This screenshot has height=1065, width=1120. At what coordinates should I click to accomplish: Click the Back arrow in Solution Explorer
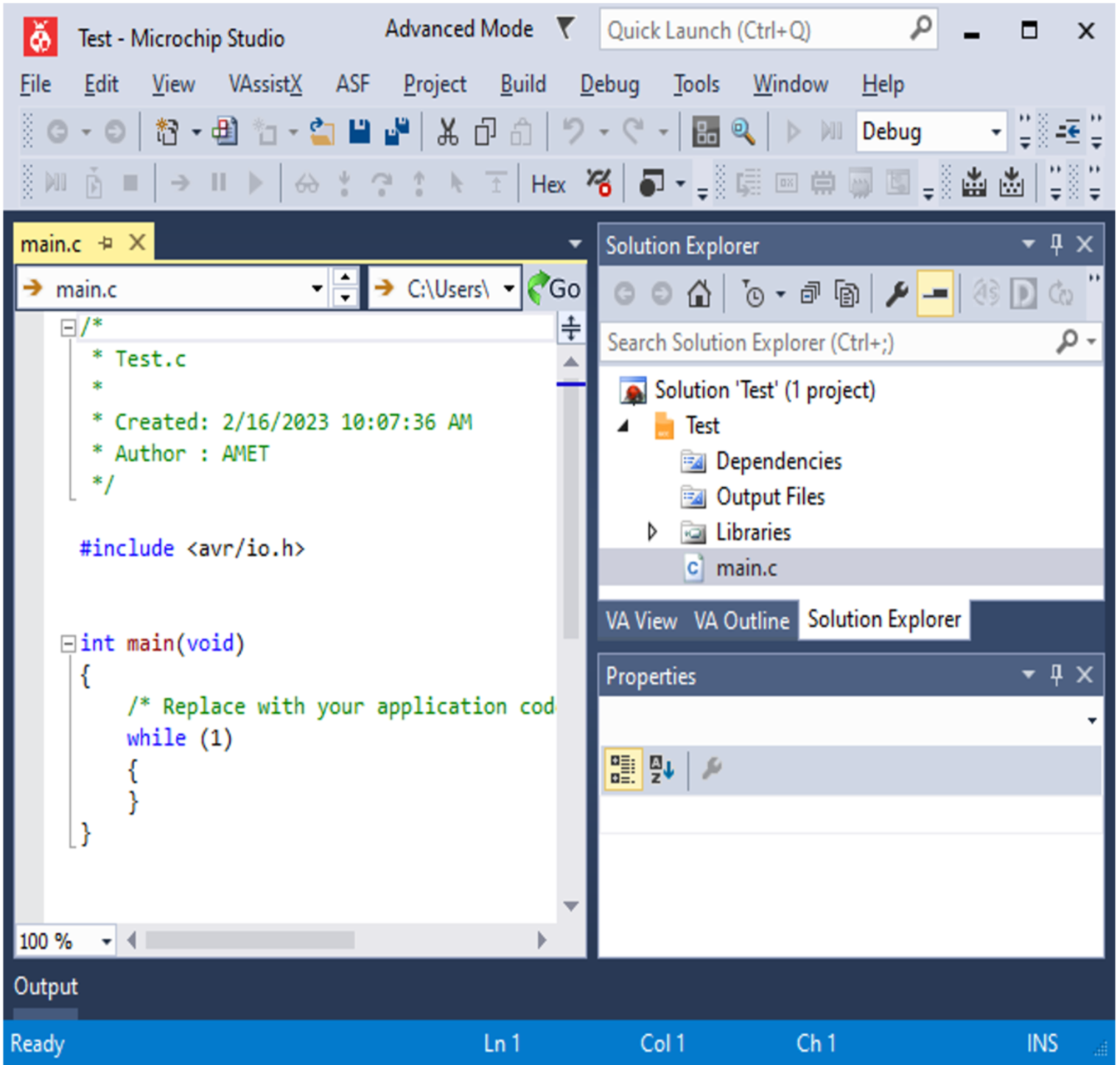point(624,294)
